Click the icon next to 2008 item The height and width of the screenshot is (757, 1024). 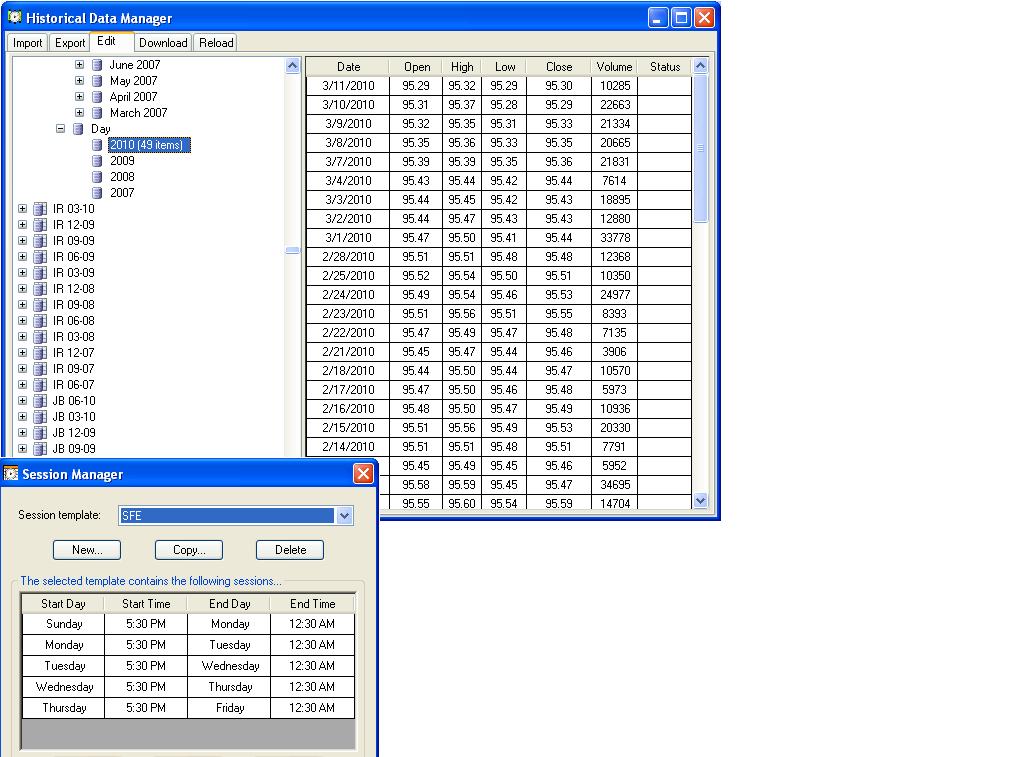97,177
